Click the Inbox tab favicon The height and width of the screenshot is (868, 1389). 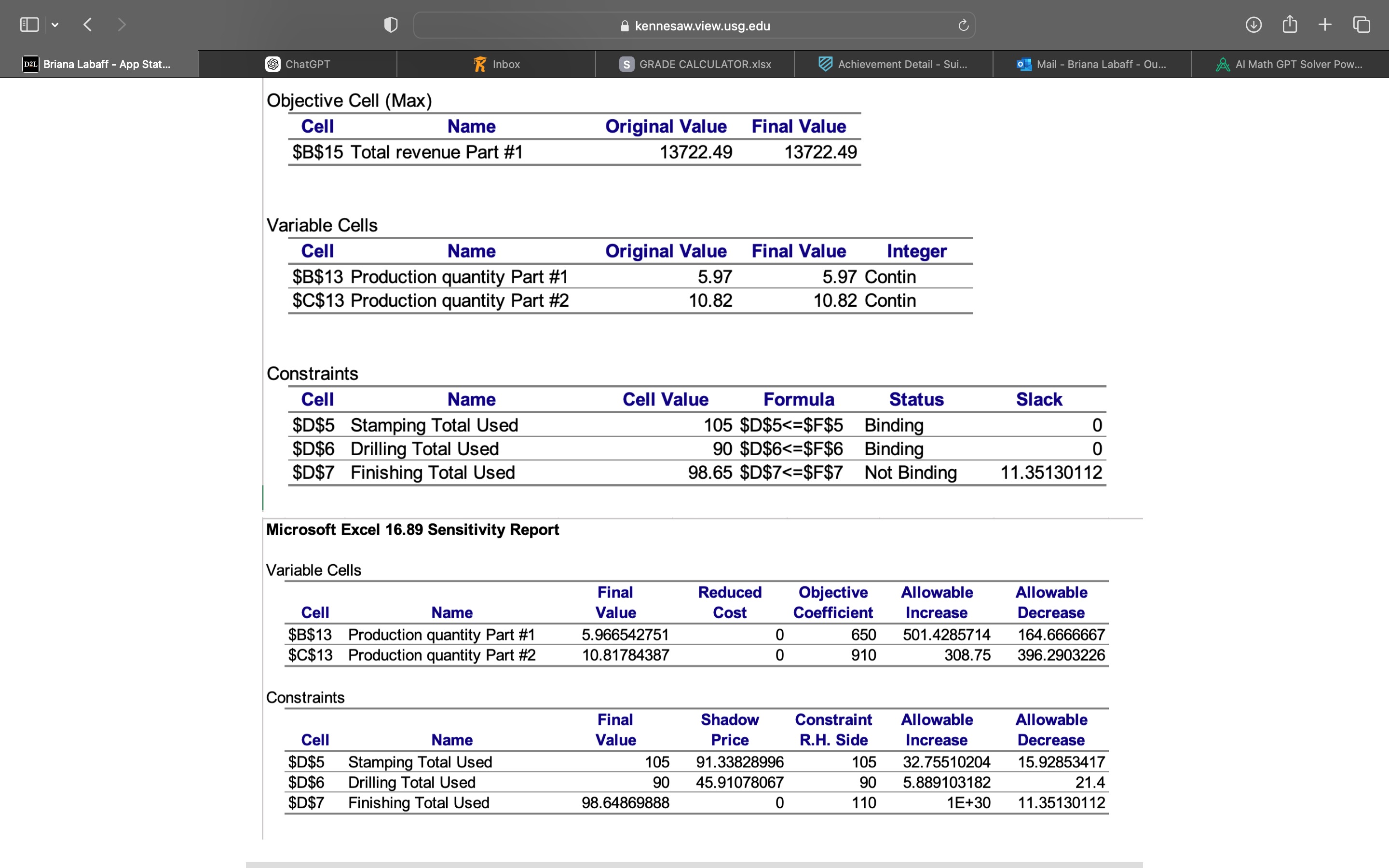pyautogui.click(x=480, y=64)
